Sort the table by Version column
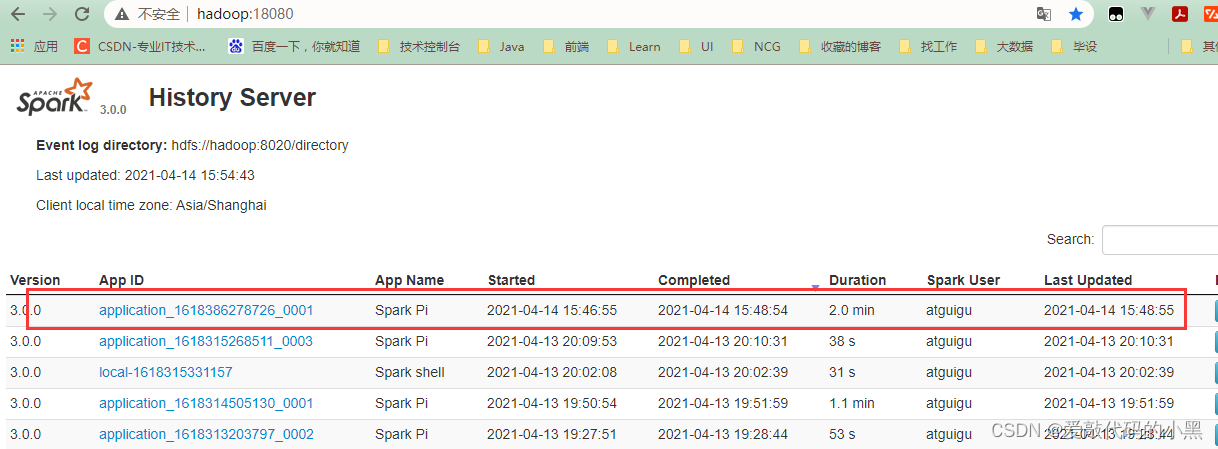The height and width of the screenshot is (449, 1218). 35,280
